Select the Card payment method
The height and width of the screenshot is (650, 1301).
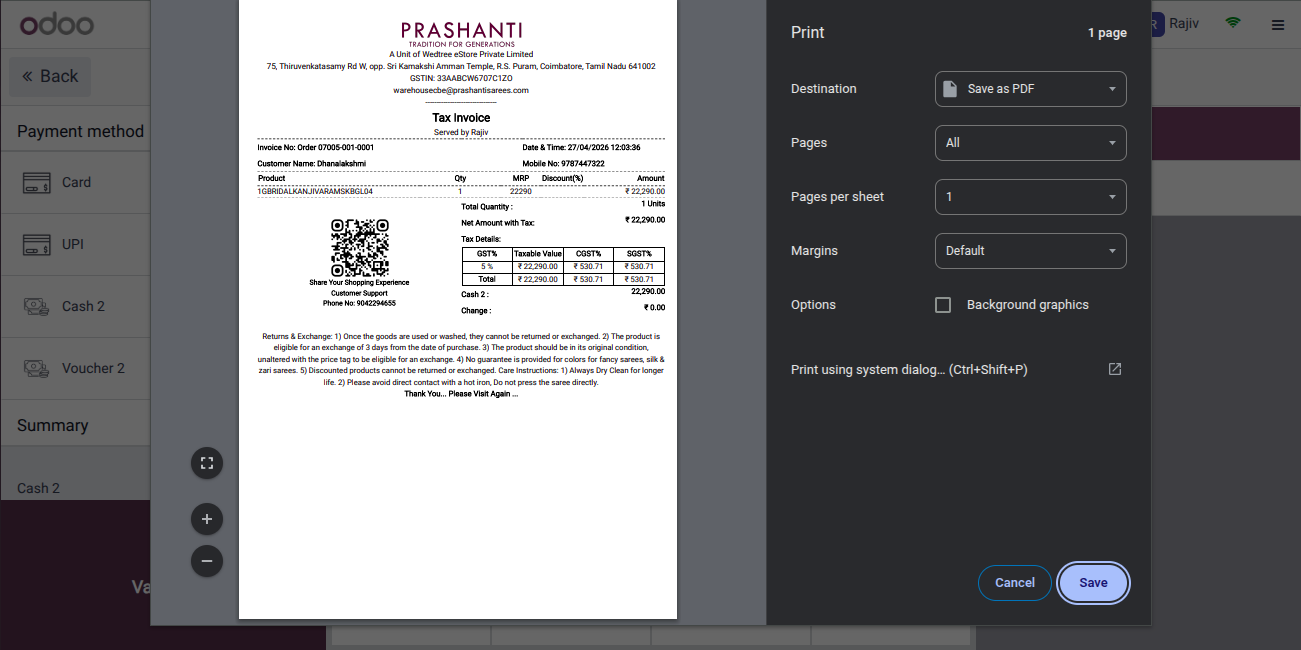[75, 183]
